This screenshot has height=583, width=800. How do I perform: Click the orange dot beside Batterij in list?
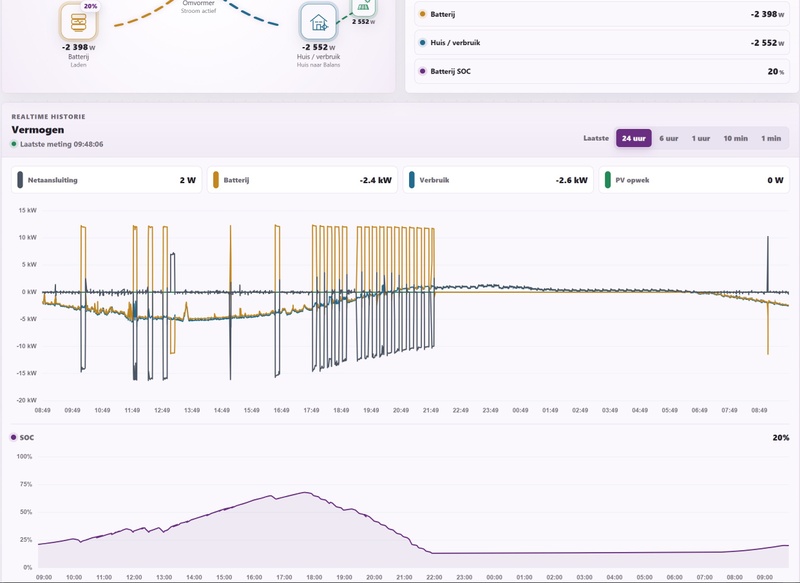(x=422, y=14)
